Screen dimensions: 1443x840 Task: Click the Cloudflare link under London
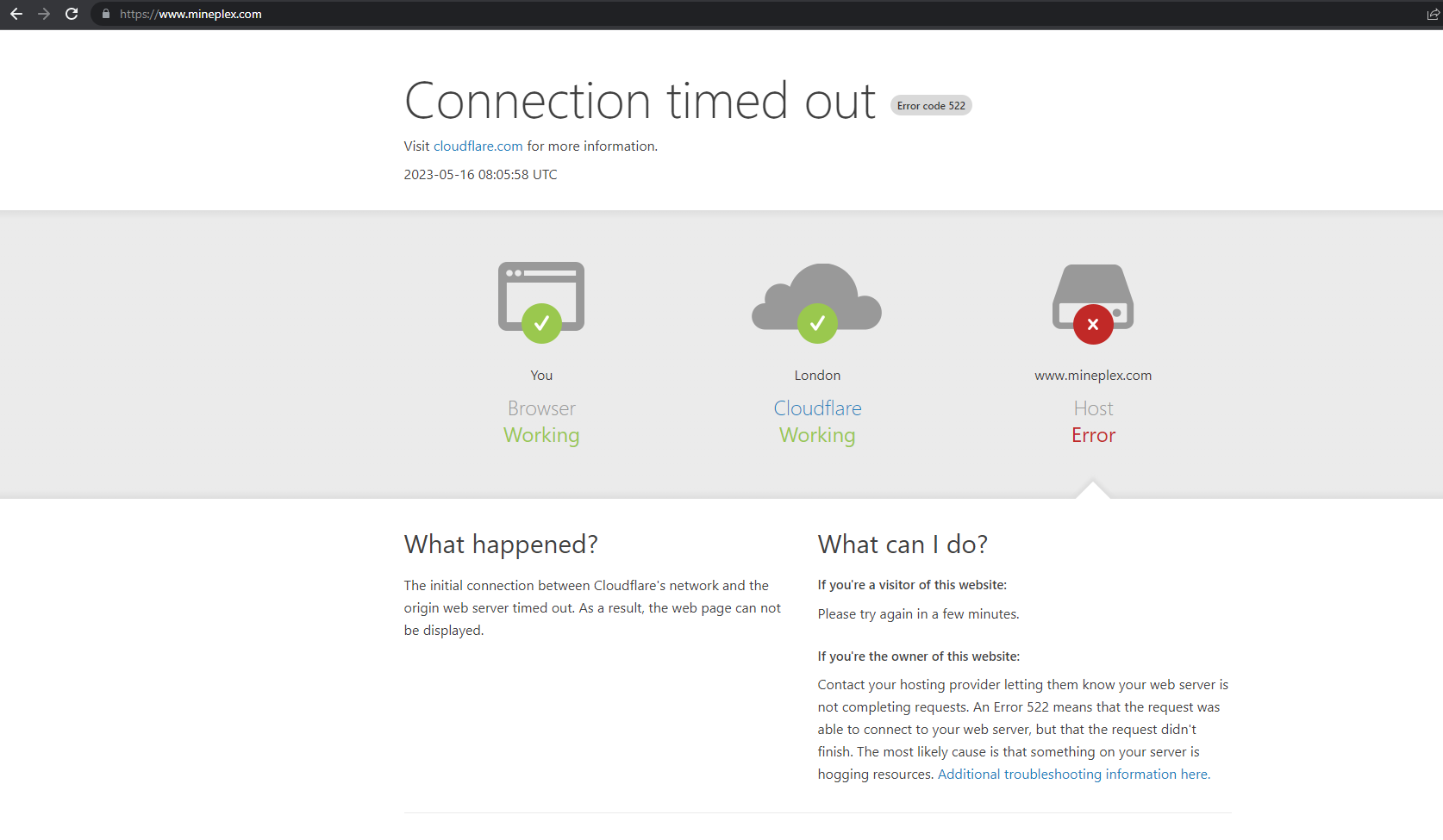pos(817,408)
